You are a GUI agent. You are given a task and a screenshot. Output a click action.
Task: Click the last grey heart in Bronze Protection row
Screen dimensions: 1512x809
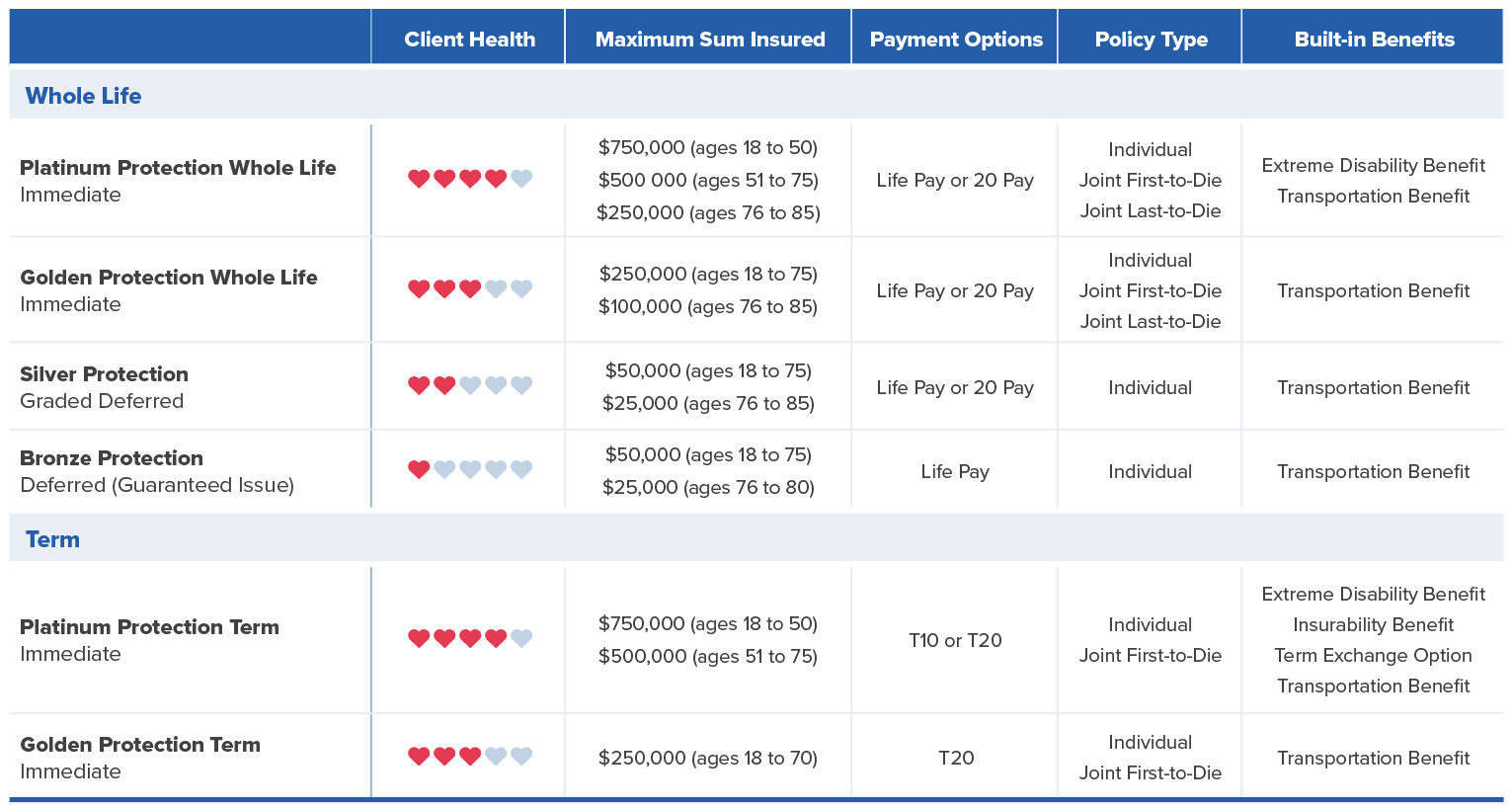tap(521, 469)
